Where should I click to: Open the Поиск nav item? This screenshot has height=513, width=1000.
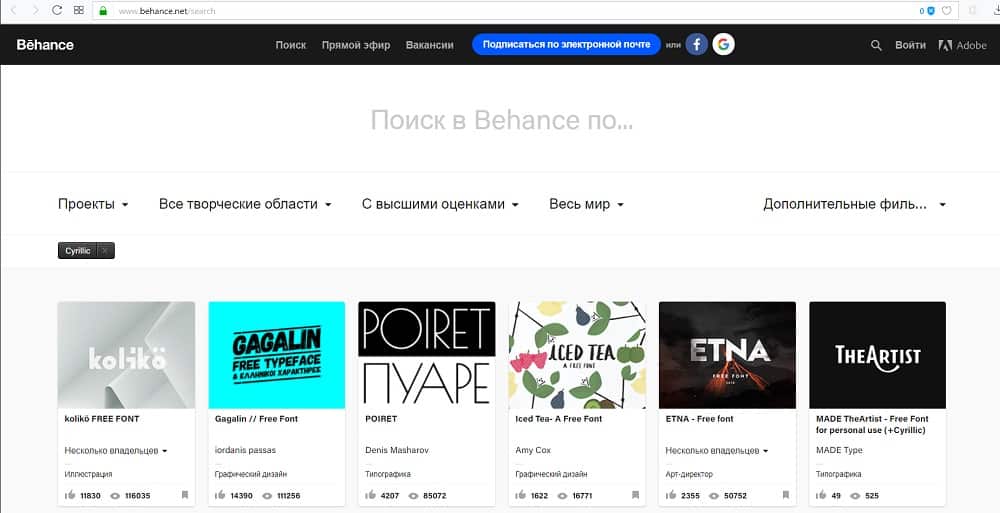click(x=291, y=45)
